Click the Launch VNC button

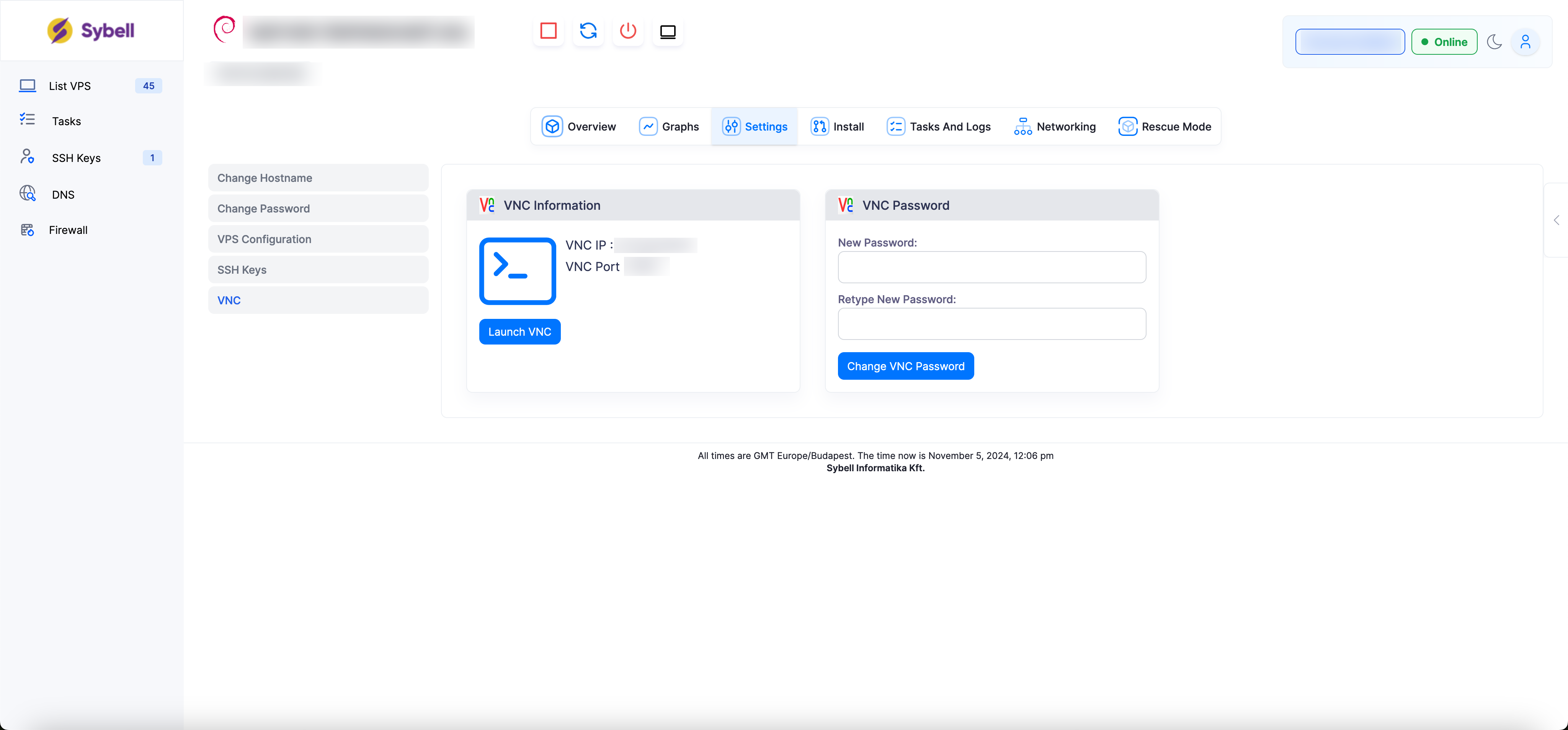(519, 332)
